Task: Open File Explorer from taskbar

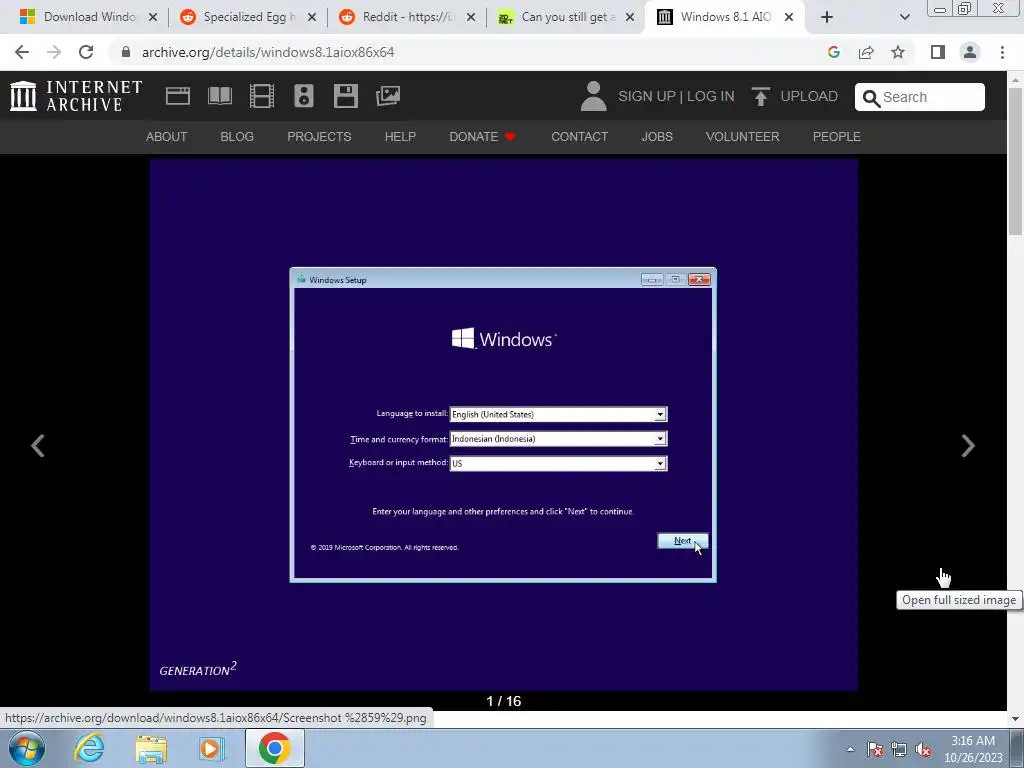Action: pyautogui.click(x=151, y=749)
